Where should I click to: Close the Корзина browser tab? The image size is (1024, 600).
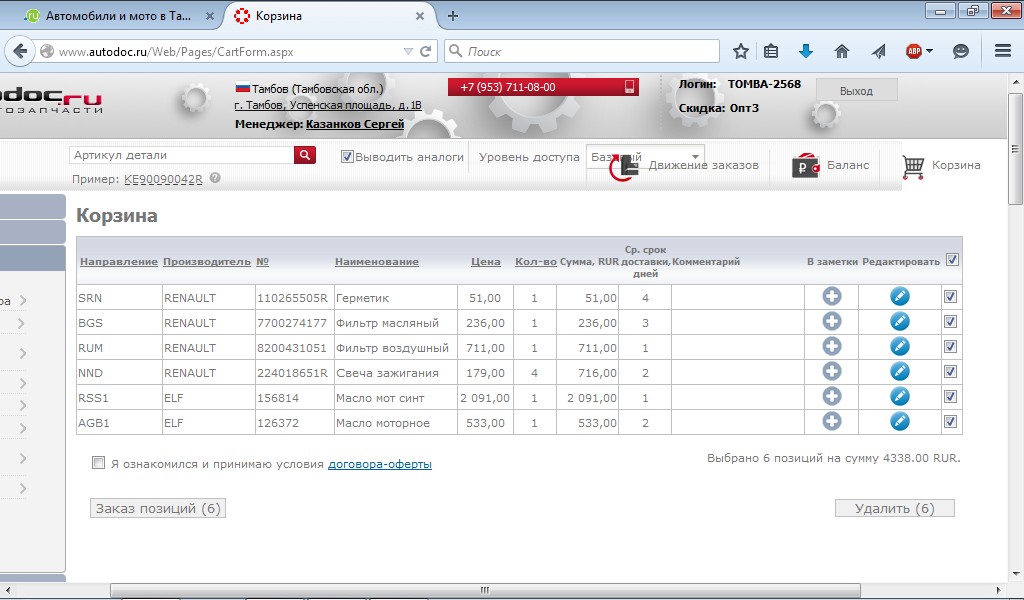click(420, 16)
